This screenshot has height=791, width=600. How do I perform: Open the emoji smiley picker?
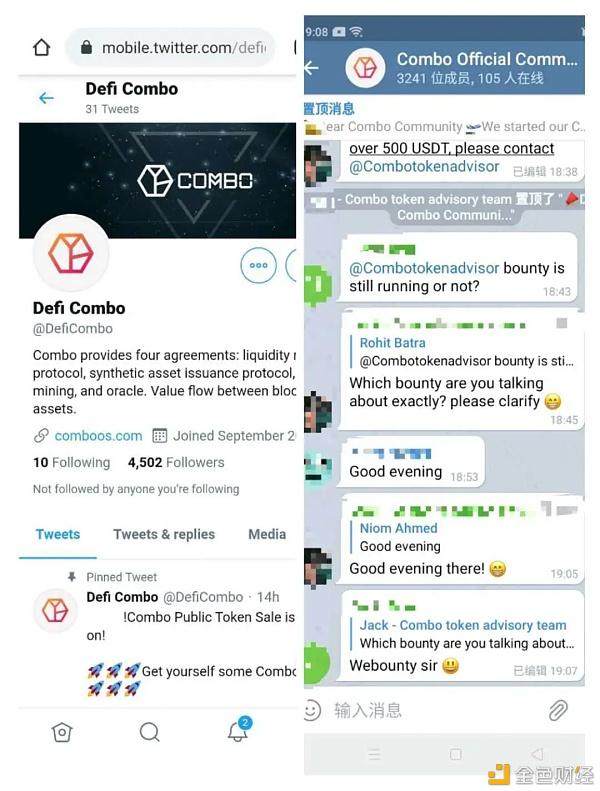312,710
